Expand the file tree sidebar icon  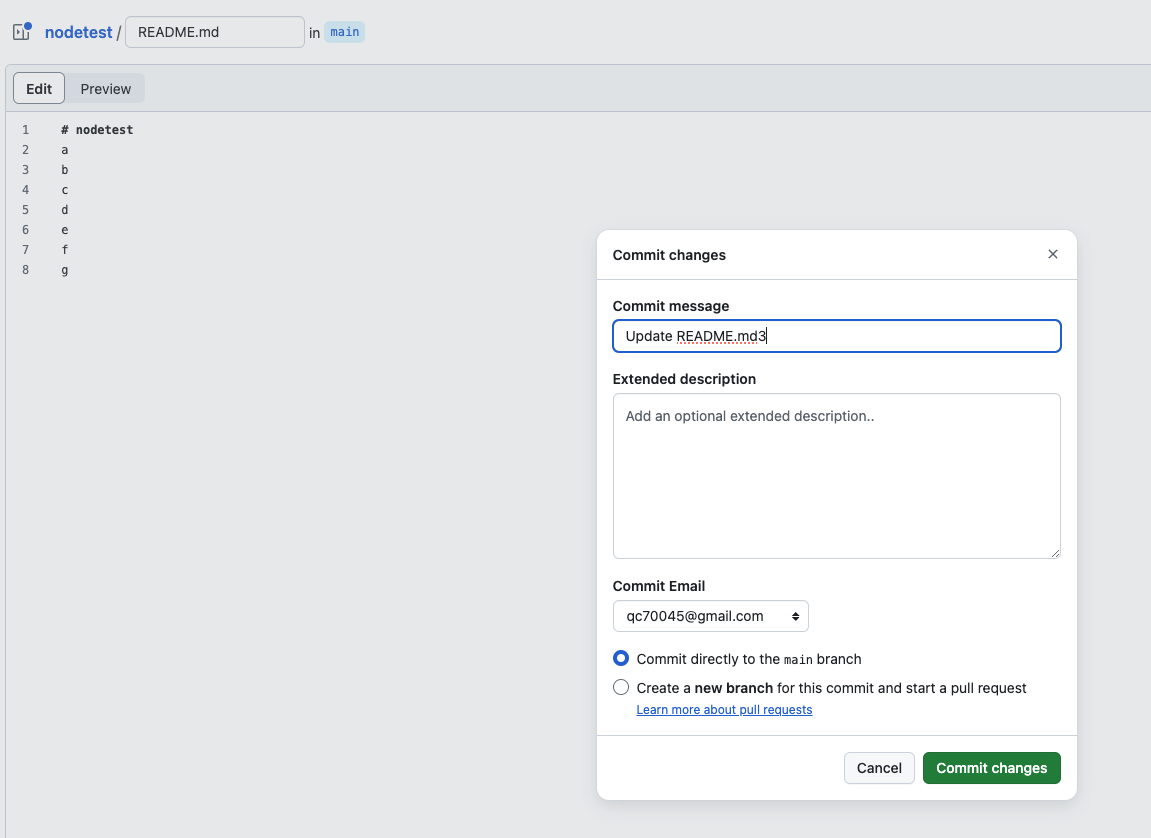(x=21, y=32)
